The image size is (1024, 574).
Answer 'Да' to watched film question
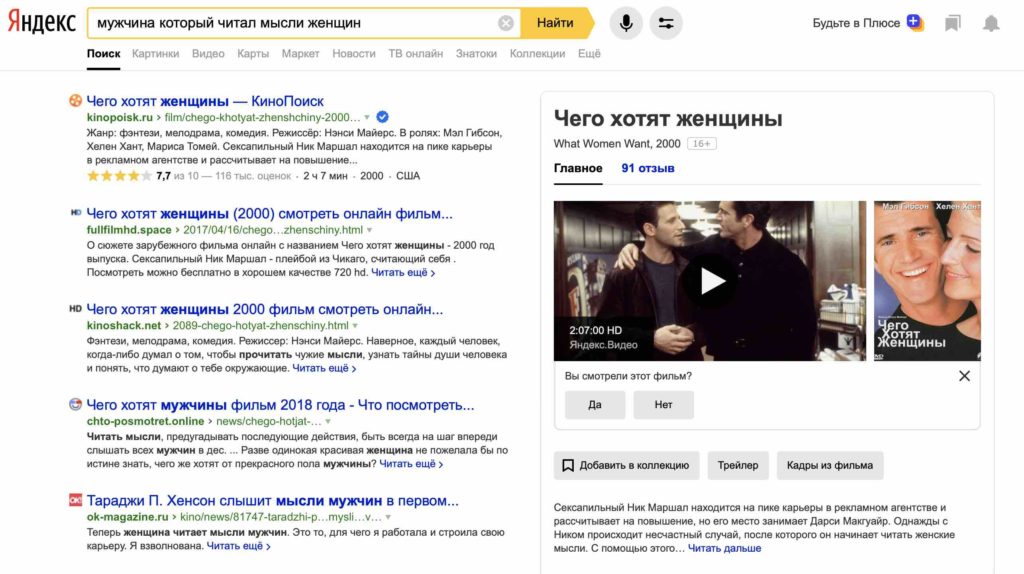(x=594, y=405)
